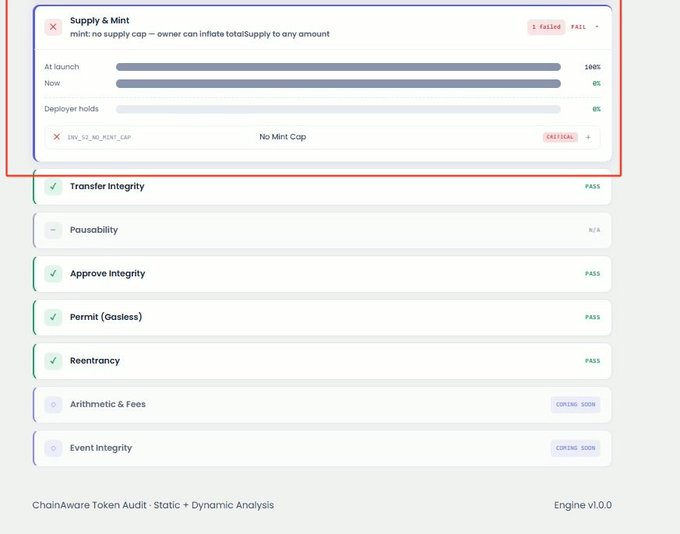Viewport: 680px width, 534px height.
Task: Click the PASS label on Reentrancy
Action: pos(592,361)
